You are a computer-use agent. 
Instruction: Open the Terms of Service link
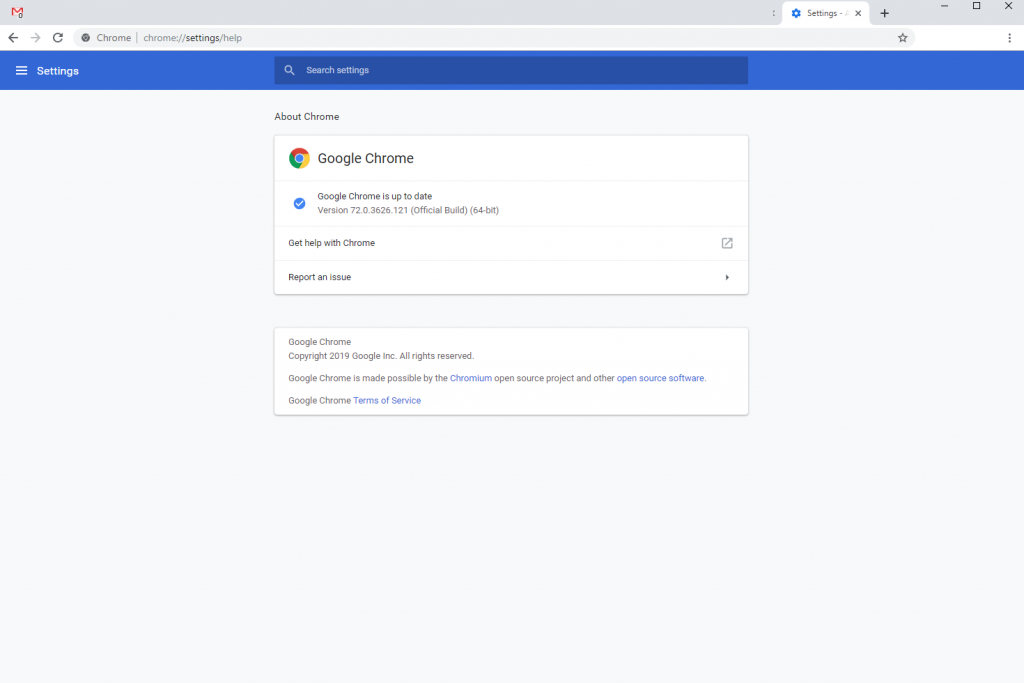tap(387, 400)
